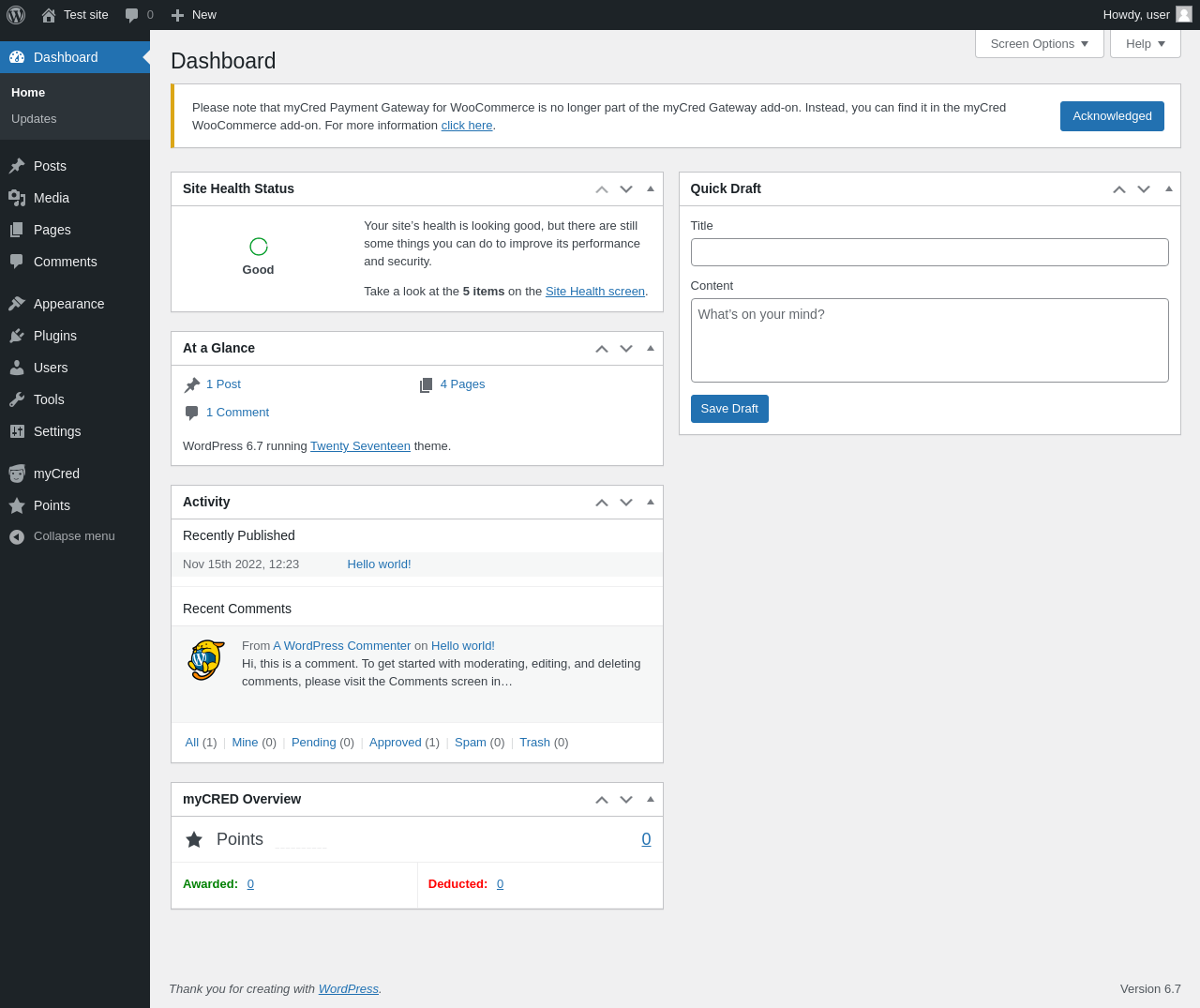Click the Howdy, user account menu
This screenshot has width=1200, height=1008.
point(1147,15)
